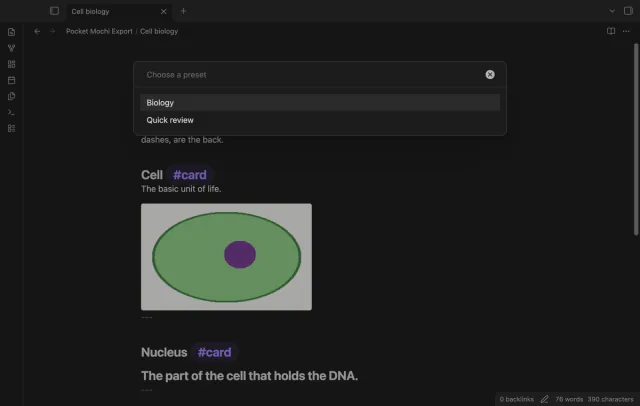This screenshot has height=406, width=640.
Task: Open Pocket Mochi Export breadcrumb folder
Action: click(99, 31)
